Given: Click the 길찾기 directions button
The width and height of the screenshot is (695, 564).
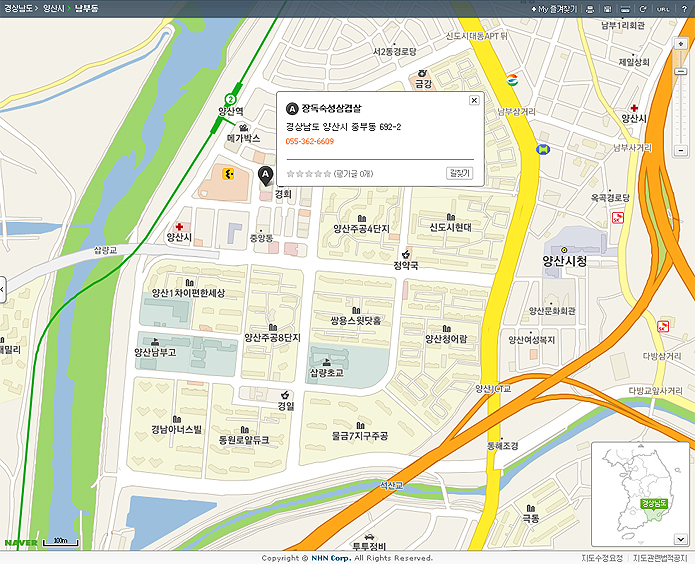Looking at the screenshot, I should click(x=459, y=173).
